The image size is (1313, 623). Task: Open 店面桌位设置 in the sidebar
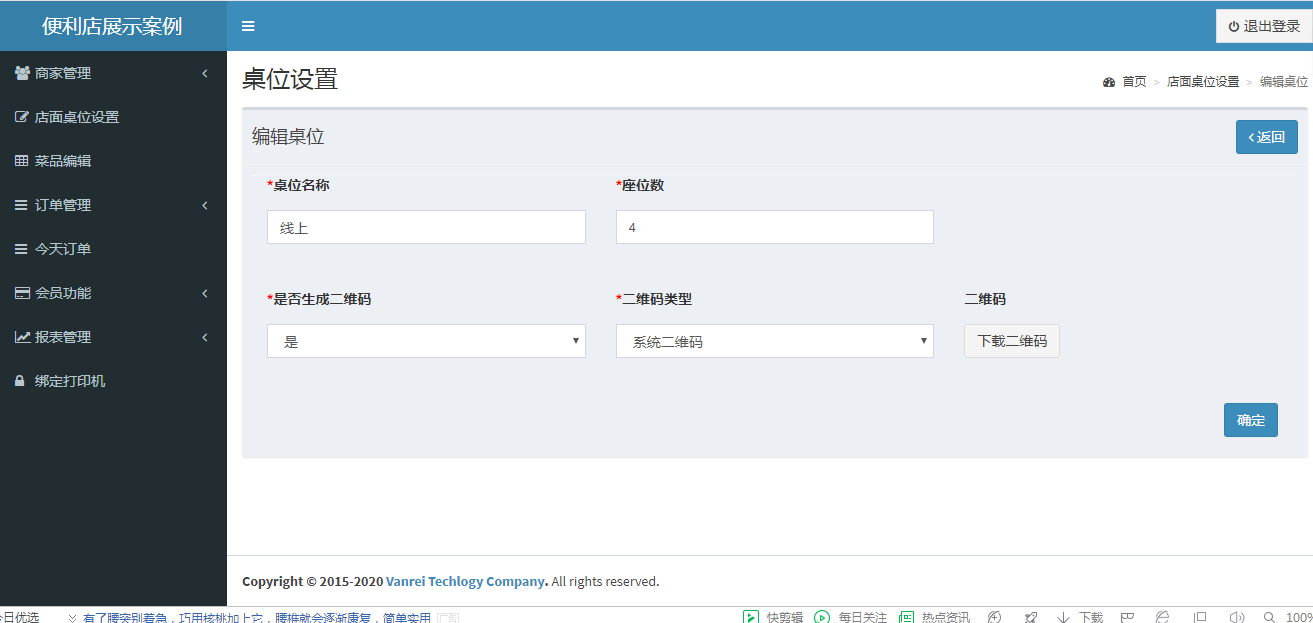click(x=113, y=117)
